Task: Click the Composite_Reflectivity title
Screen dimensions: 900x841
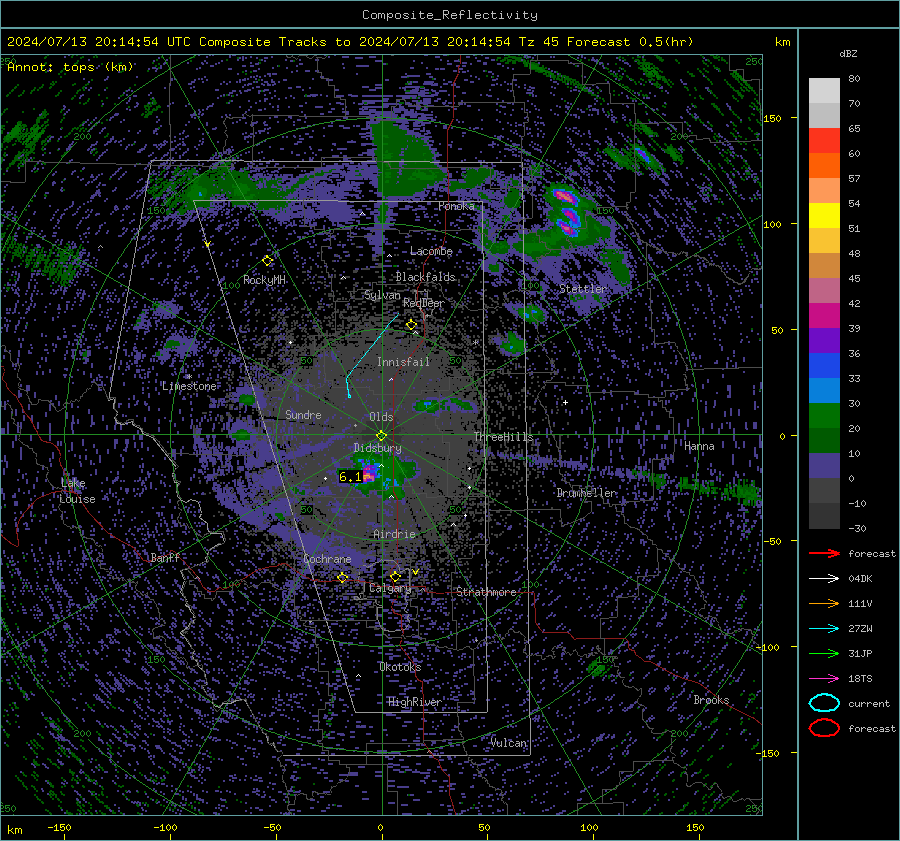Action: 449,15
